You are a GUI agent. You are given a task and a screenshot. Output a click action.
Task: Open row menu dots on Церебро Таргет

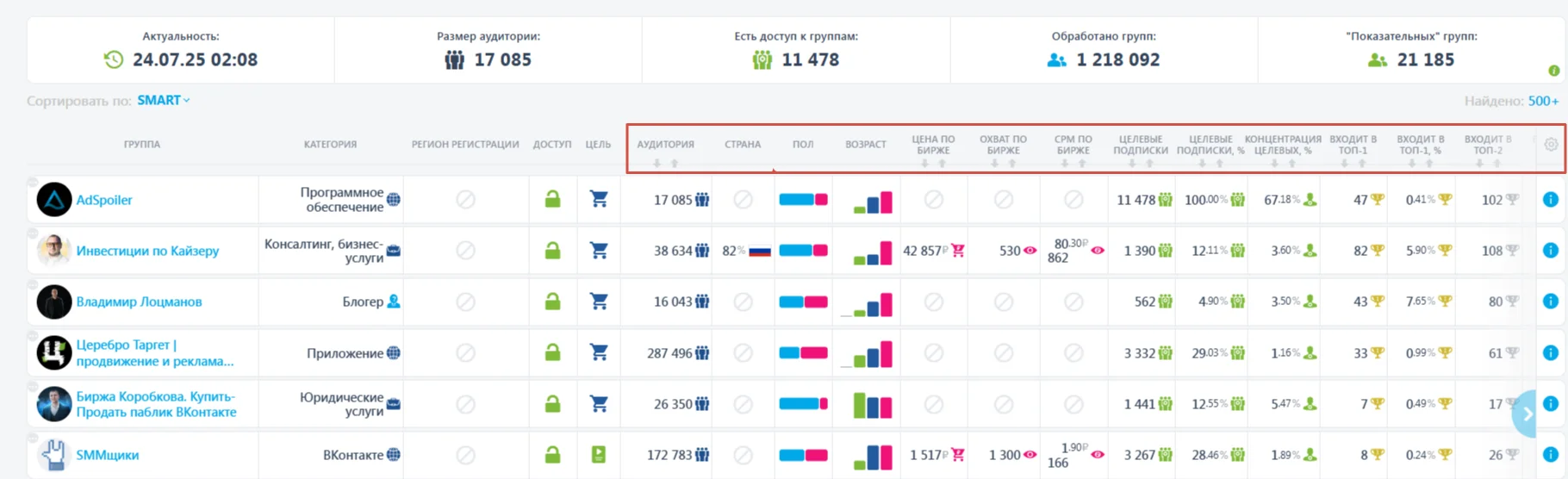pyautogui.click(x=32, y=335)
